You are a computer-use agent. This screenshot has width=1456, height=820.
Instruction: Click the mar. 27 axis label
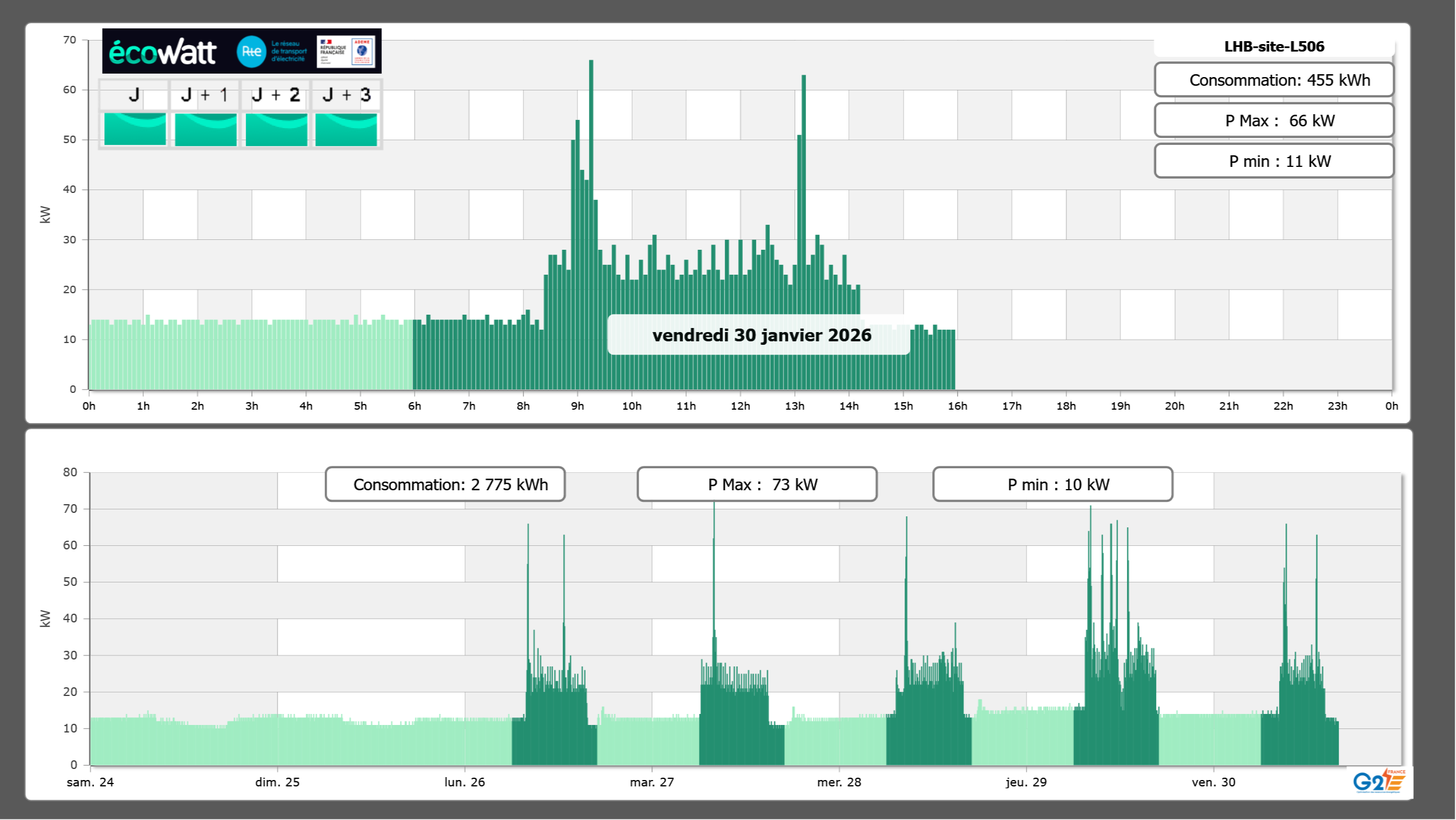tap(652, 782)
